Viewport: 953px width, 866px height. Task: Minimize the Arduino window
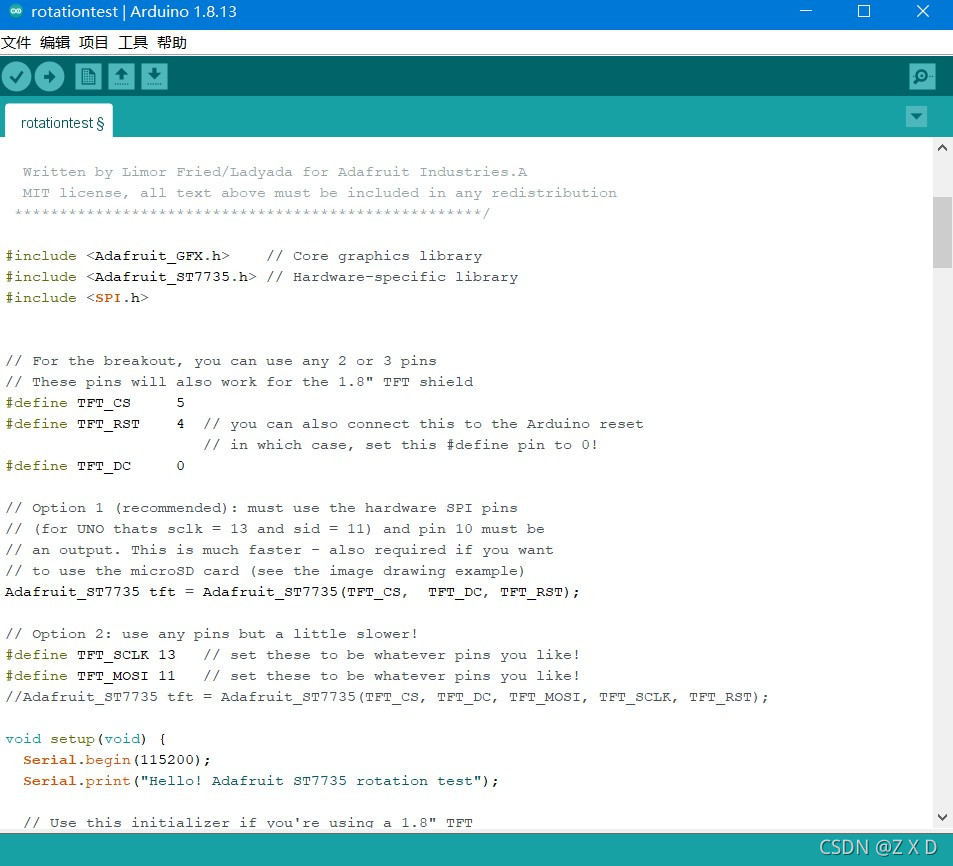point(806,12)
